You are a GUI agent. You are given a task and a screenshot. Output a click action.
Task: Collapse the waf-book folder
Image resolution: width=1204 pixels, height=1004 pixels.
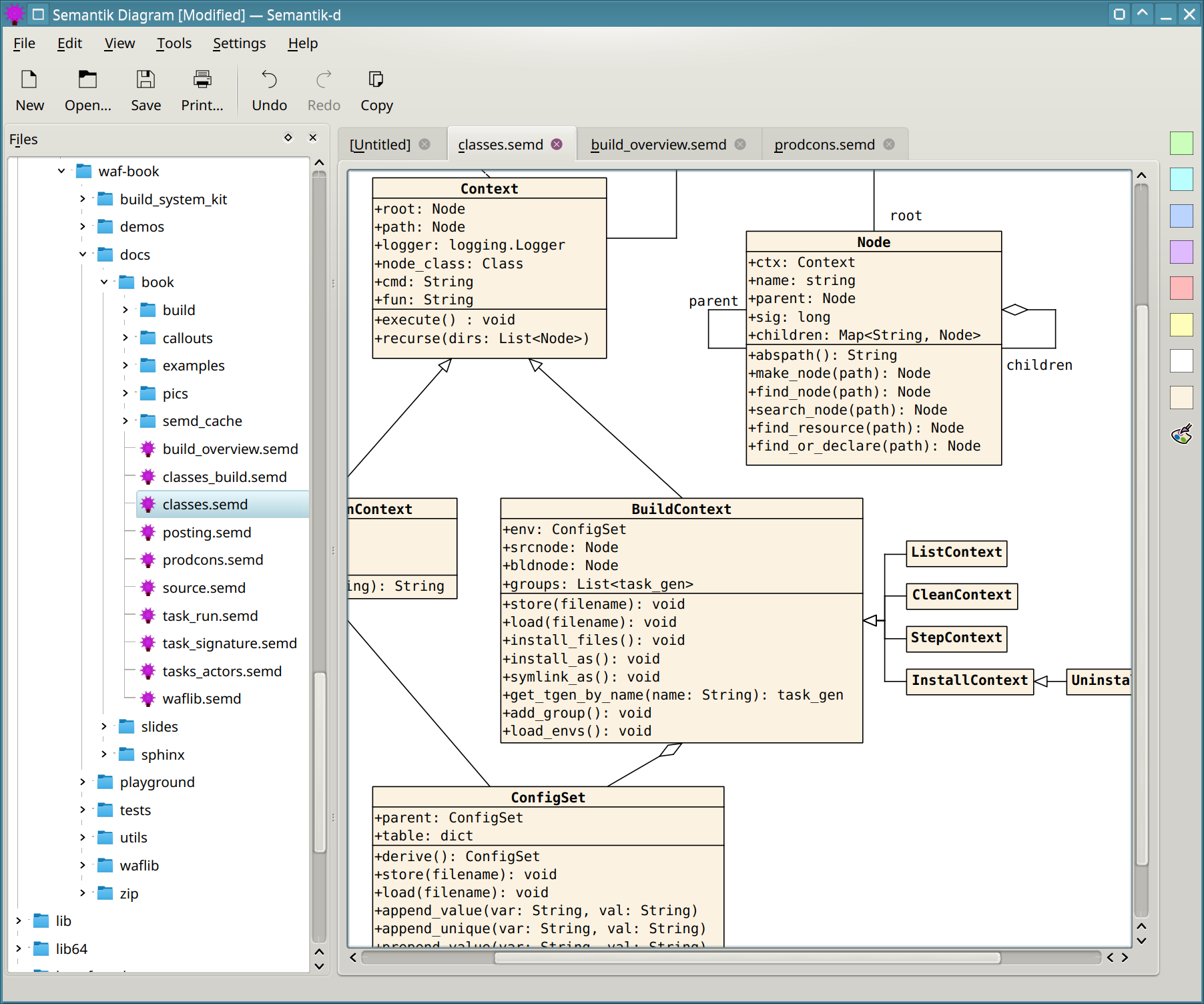click(61, 171)
